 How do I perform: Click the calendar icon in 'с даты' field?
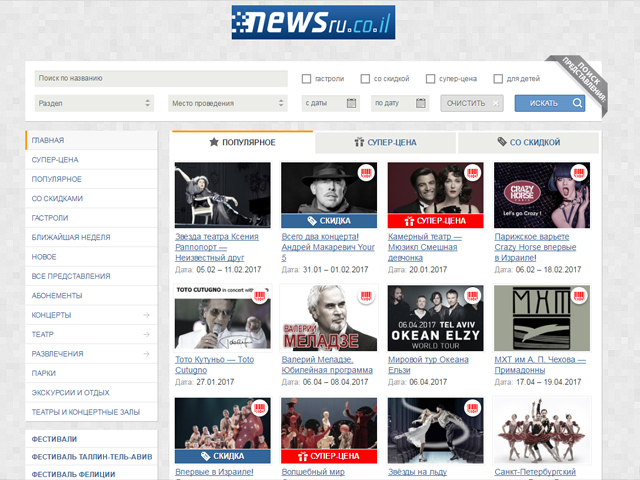click(351, 103)
